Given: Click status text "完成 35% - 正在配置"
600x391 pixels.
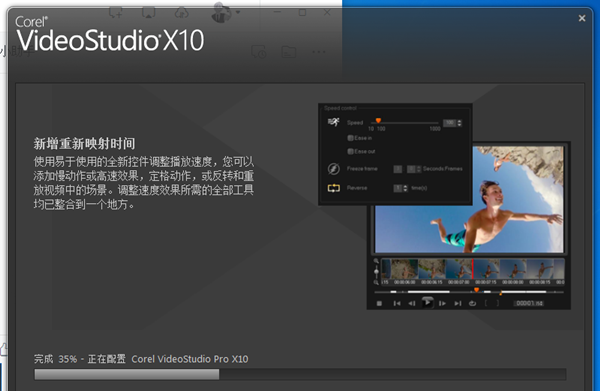Looking at the screenshot, I should (80, 359).
